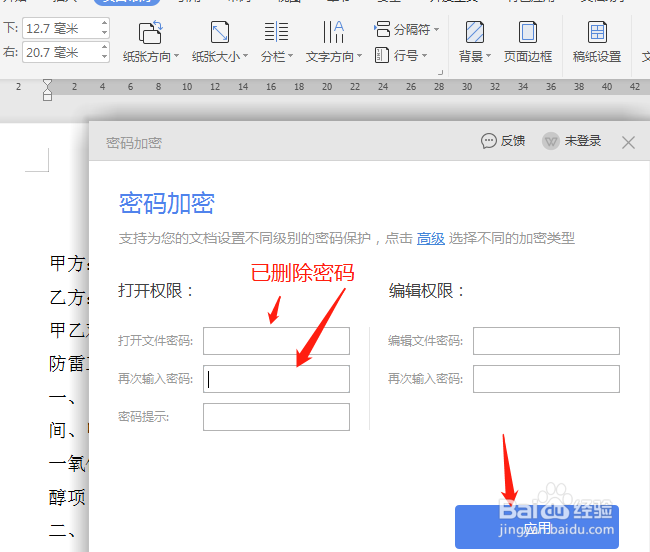Decrease the right margin with the down stepper
The height and width of the screenshot is (552, 650).
click(x=104, y=56)
